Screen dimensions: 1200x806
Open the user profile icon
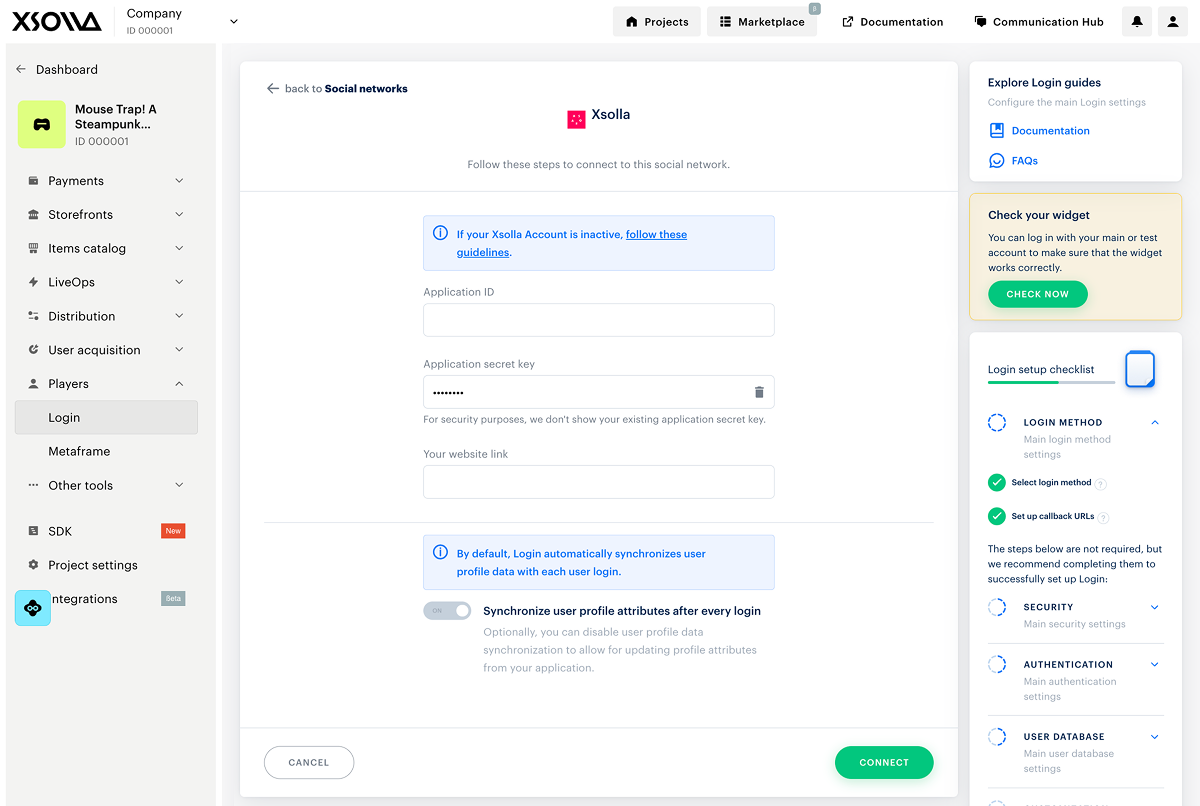pos(1172,21)
